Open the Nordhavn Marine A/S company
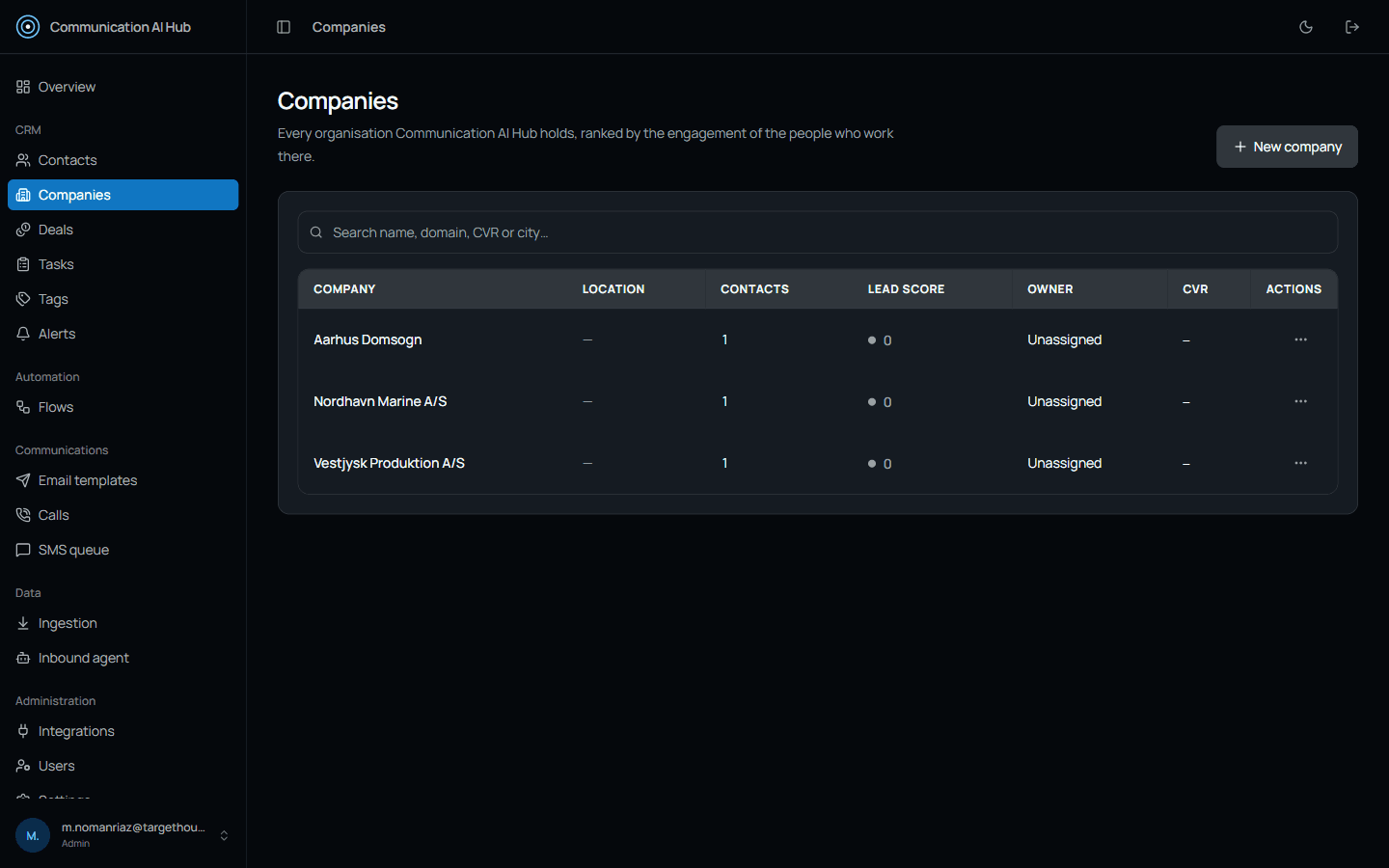 click(380, 401)
